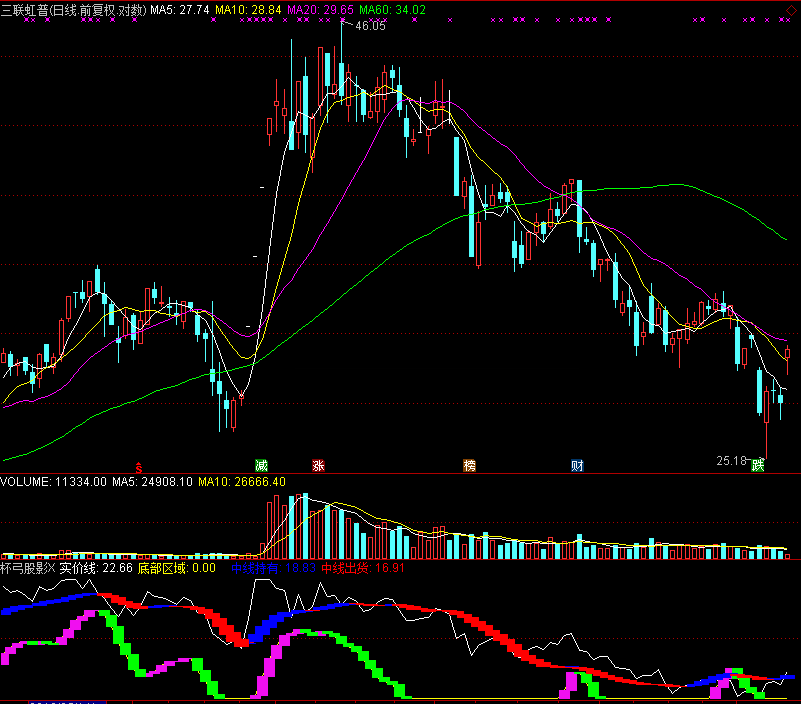Click the green 跌 marker icon
Screen dimensions: 801x704
tap(758, 464)
